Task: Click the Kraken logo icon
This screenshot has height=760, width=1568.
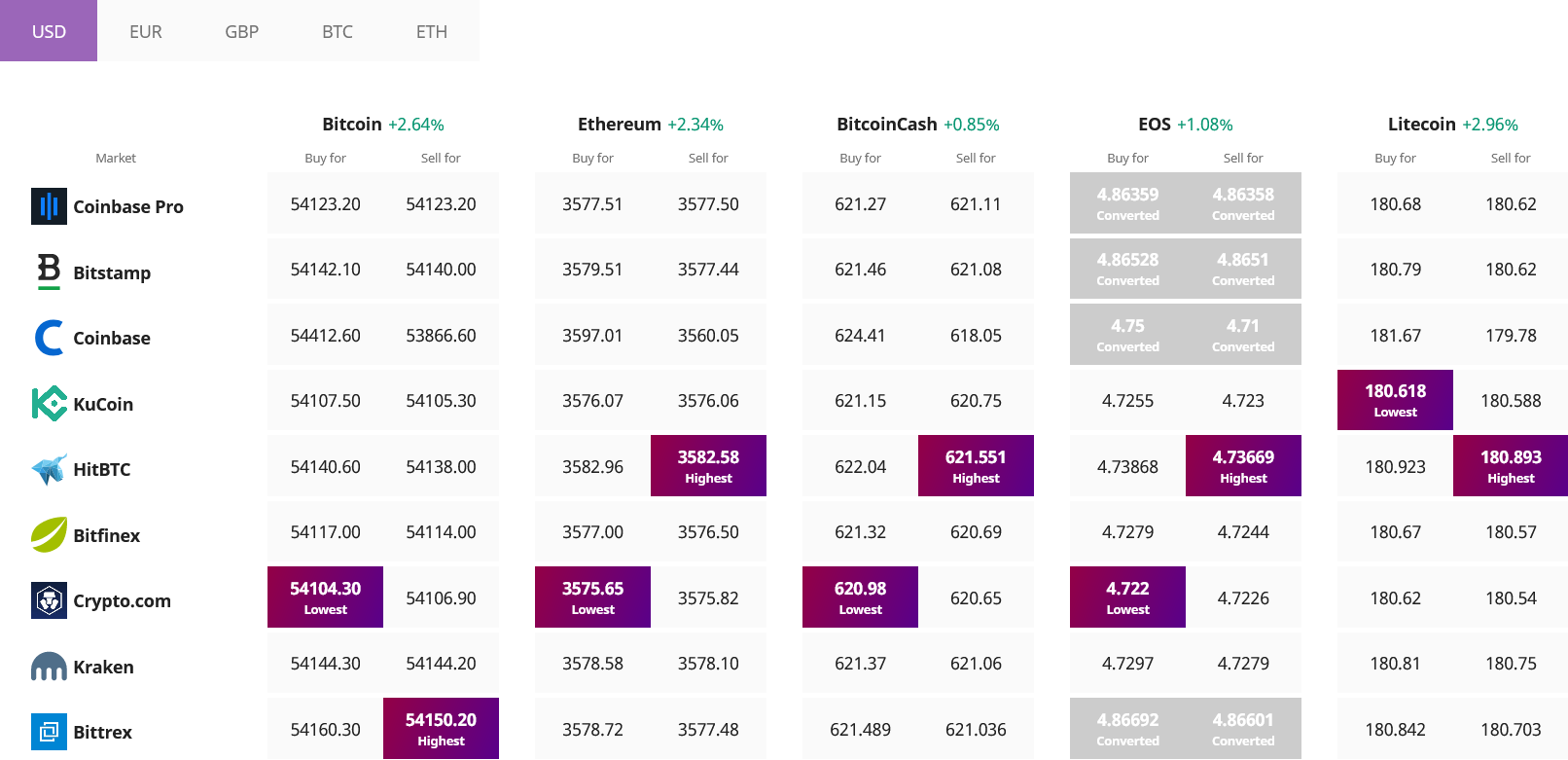Action: pos(49,667)
